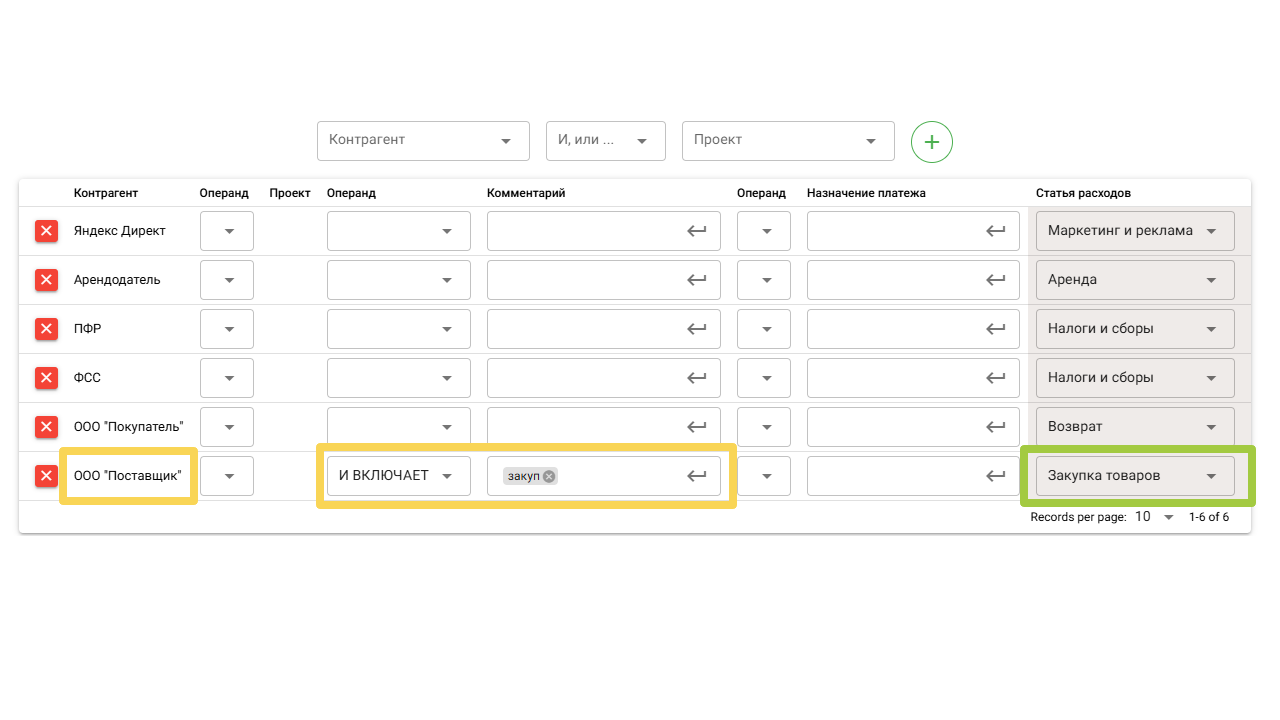Remove the ФСС rule with red X
This screenshot has height=720, width=1280.
click(x=46, y=378)
